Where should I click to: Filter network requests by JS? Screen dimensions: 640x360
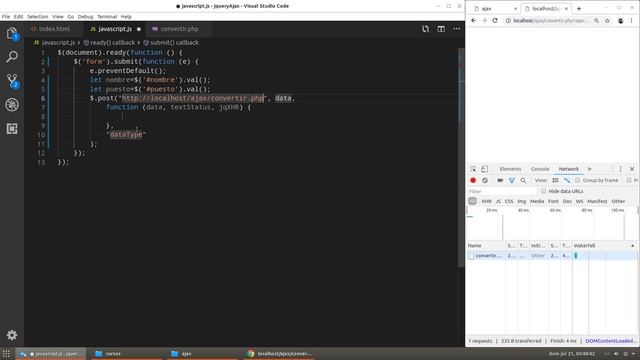[x=498, y=201]
